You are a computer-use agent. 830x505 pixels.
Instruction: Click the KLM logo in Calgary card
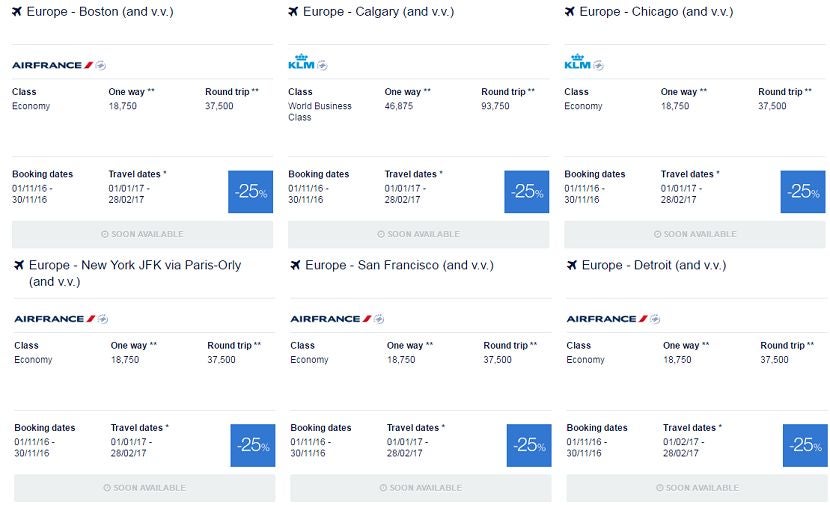pos(301,61)
